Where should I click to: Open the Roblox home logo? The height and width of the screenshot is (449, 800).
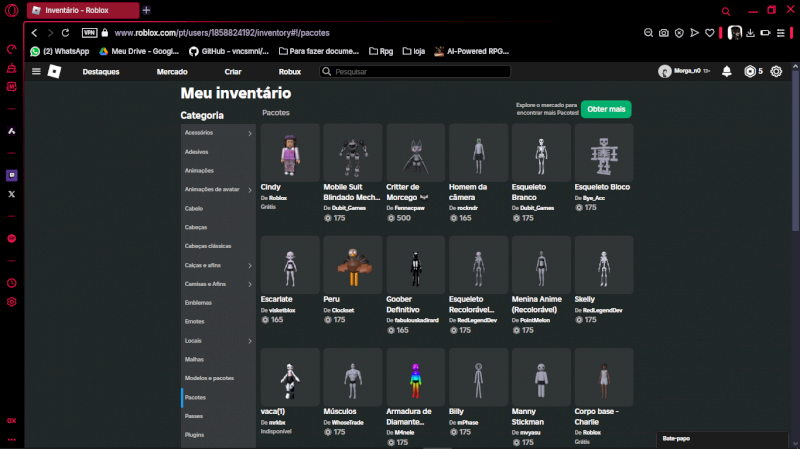(54, 71)
